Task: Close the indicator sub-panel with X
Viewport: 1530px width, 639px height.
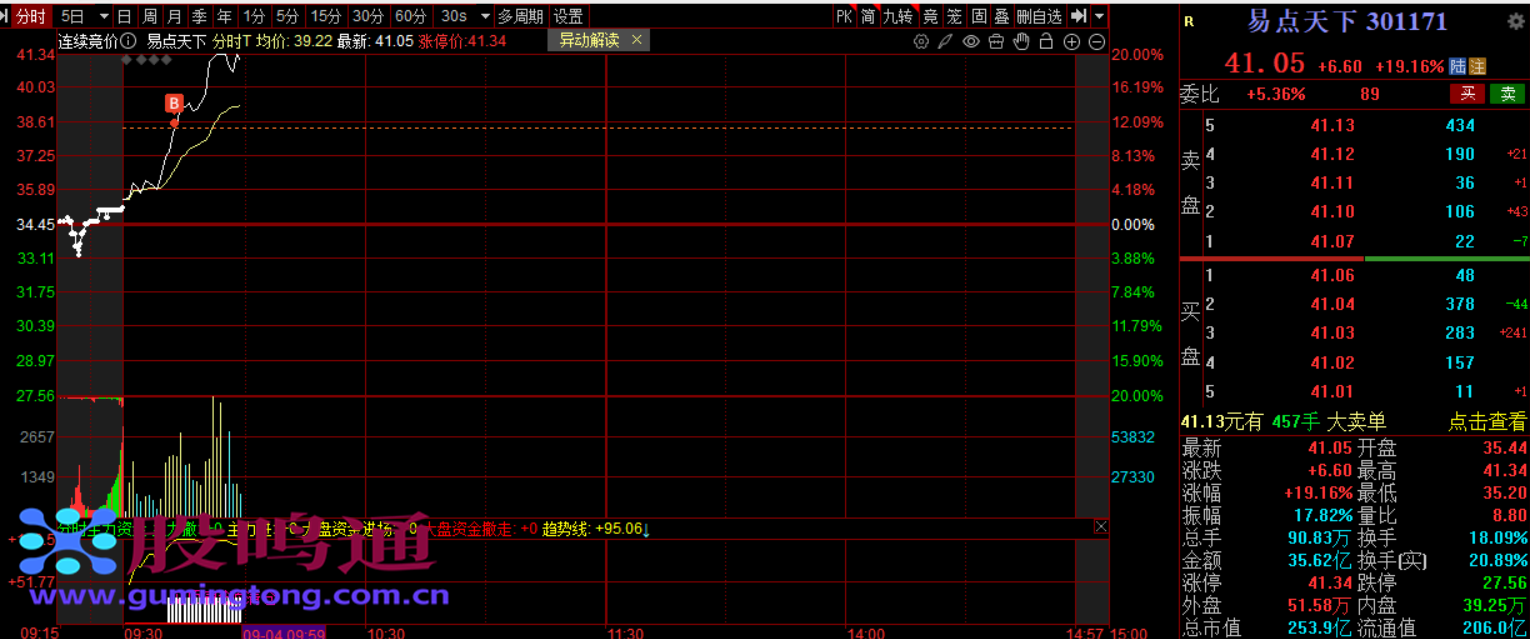Action: (1101, 527)
